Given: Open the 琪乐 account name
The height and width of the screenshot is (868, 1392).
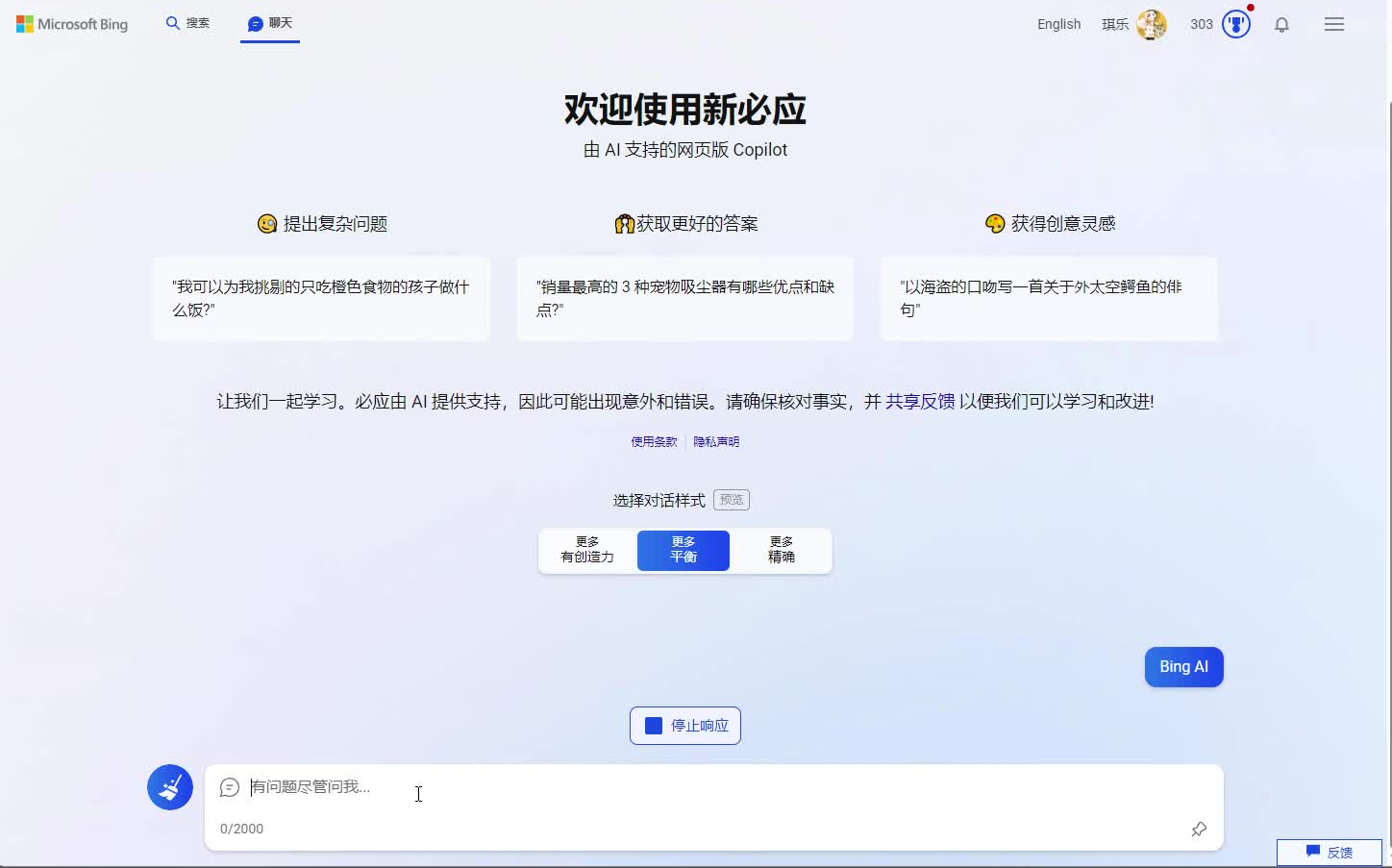Looking at the screenshot, I should (1115, 24).
